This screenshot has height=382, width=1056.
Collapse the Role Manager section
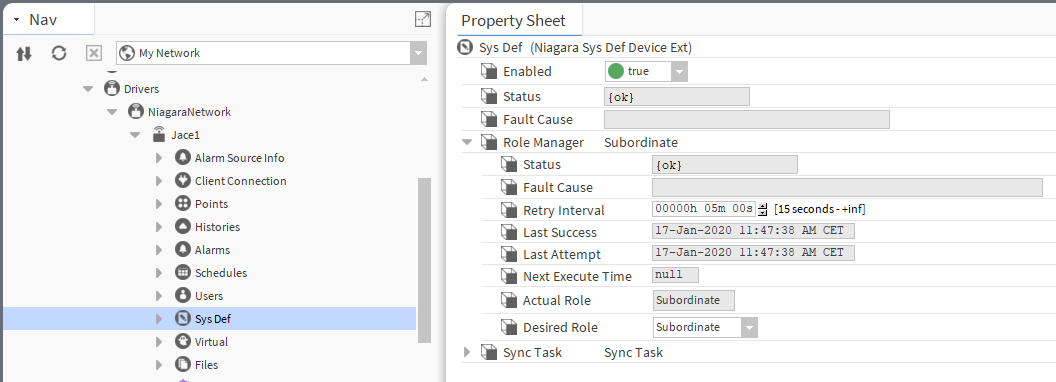click(x=467, y=142)
